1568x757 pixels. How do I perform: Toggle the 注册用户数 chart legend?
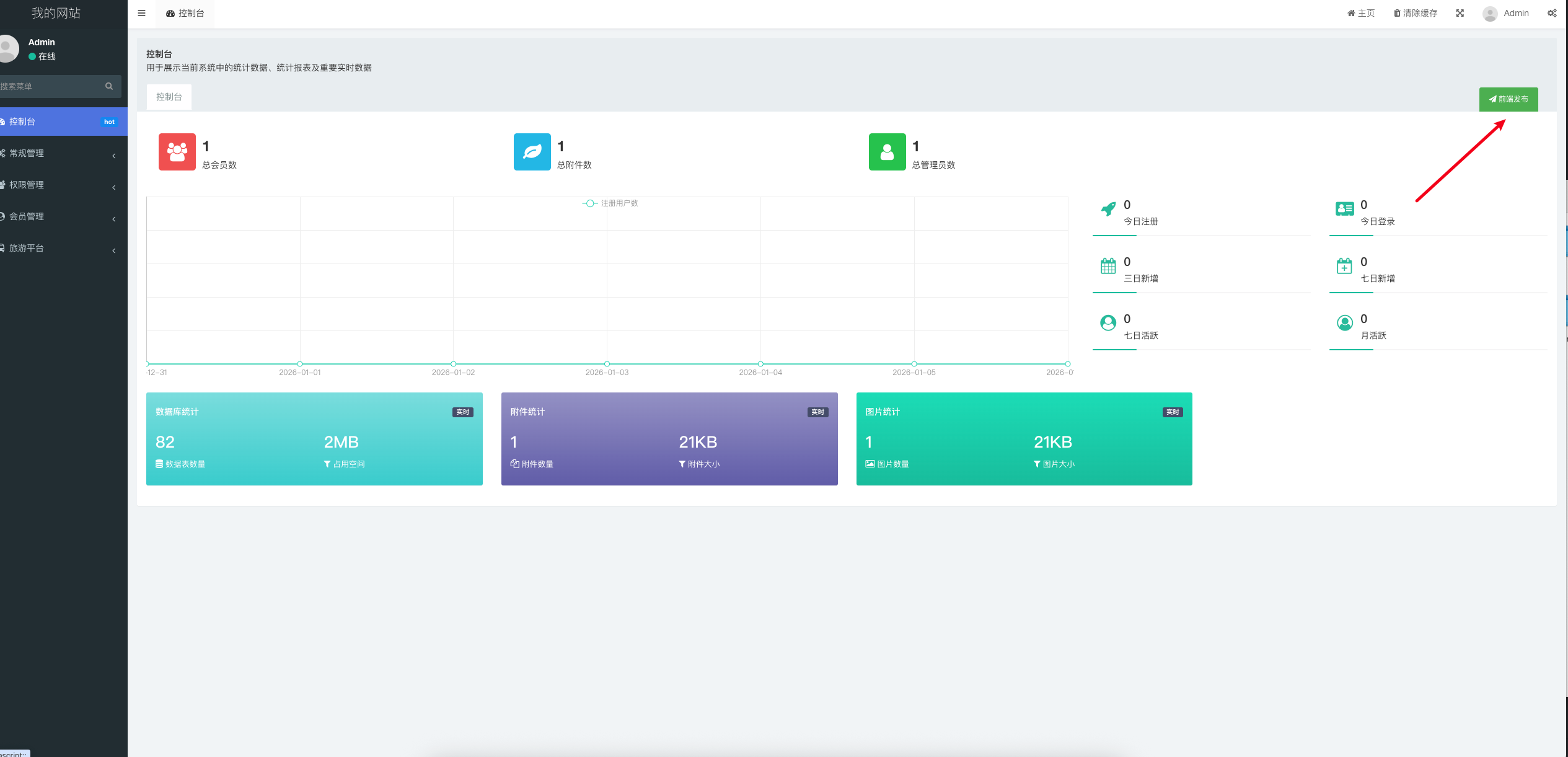tap(610, 203)
